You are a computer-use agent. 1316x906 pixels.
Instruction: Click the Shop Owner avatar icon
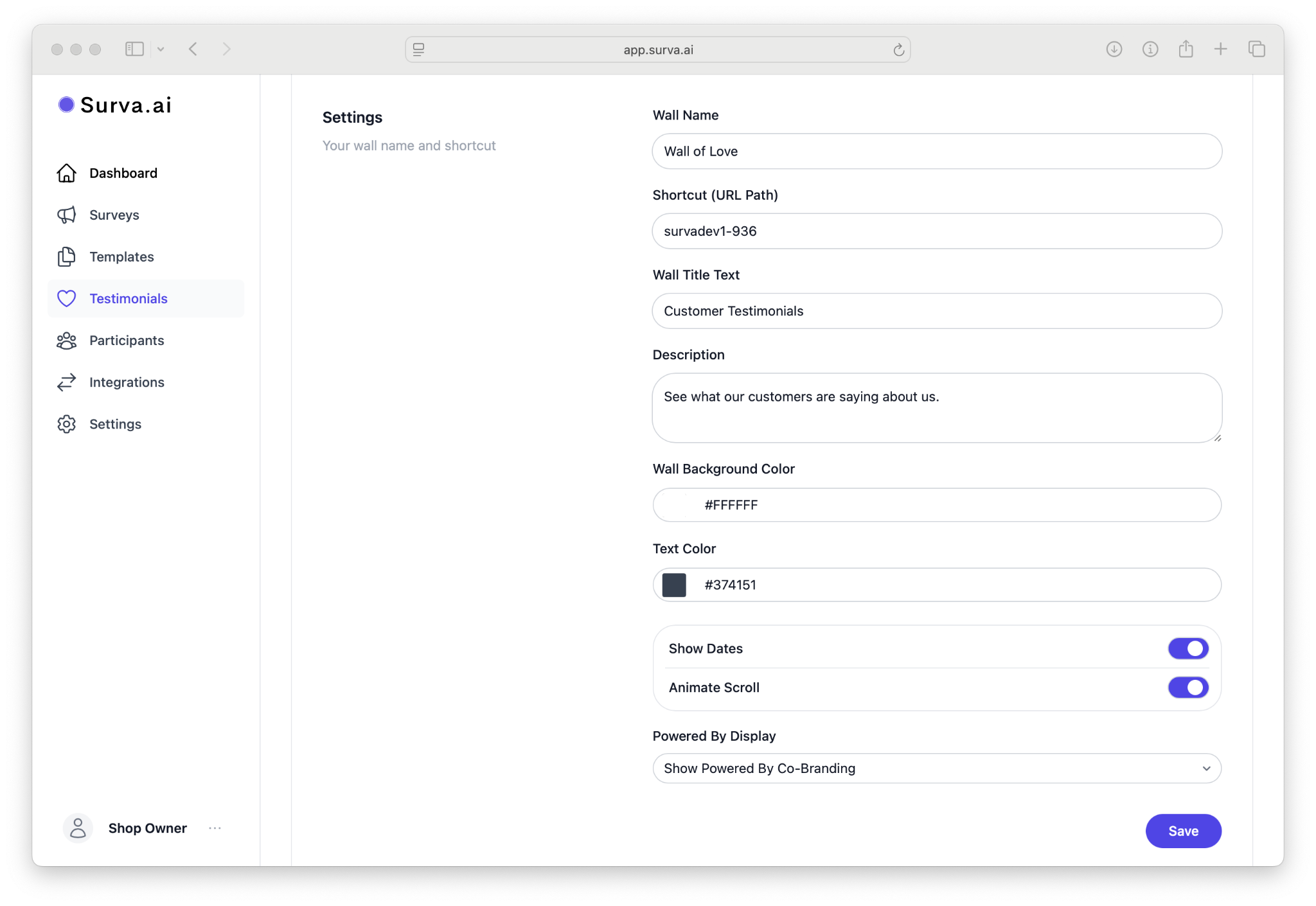click(x=78, y=828)
